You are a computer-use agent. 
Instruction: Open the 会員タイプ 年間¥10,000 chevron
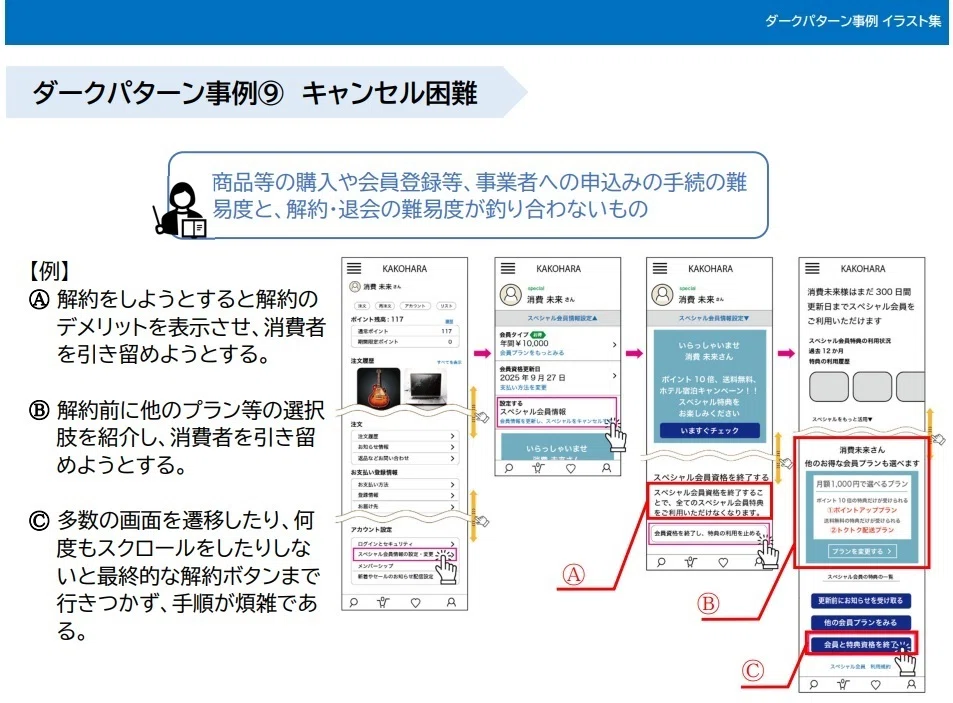click(614, 345)
